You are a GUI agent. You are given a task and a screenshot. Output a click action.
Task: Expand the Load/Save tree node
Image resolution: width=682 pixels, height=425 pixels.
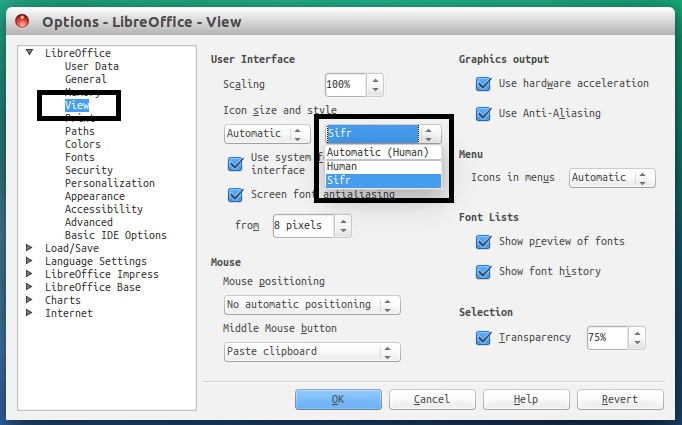coord(29,248)
